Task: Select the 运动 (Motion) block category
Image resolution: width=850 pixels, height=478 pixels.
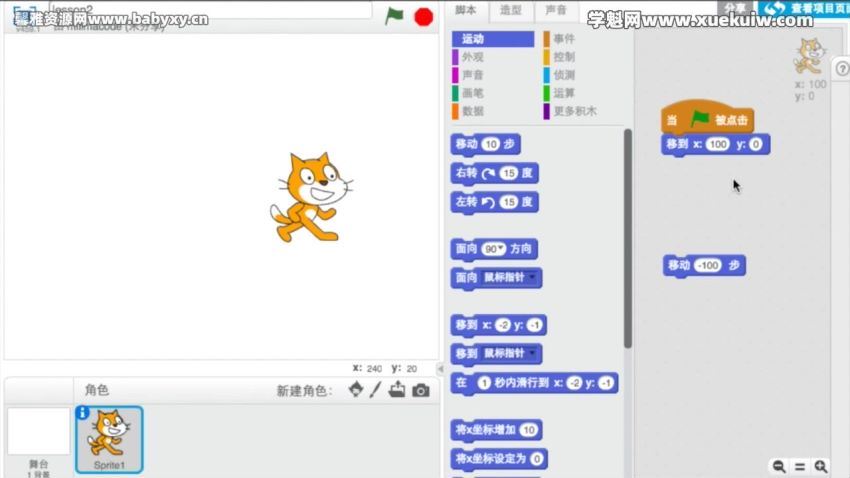Action: click(493, 38)
